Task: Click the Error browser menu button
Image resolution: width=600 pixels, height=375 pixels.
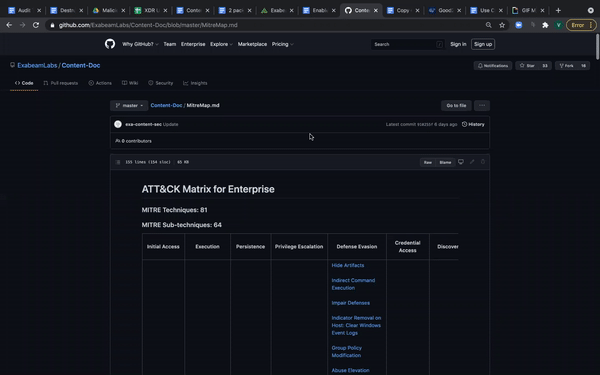Action: point(581,25)
